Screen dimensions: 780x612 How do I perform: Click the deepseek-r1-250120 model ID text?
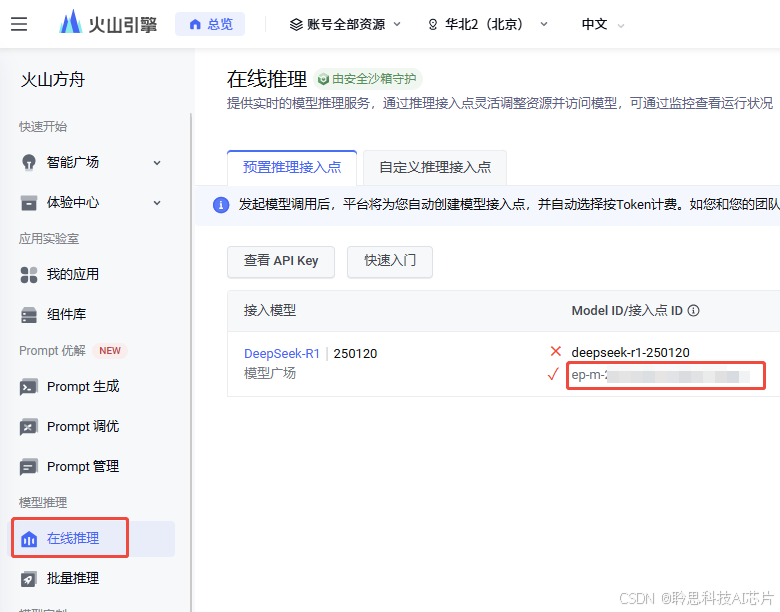point(630,353)
